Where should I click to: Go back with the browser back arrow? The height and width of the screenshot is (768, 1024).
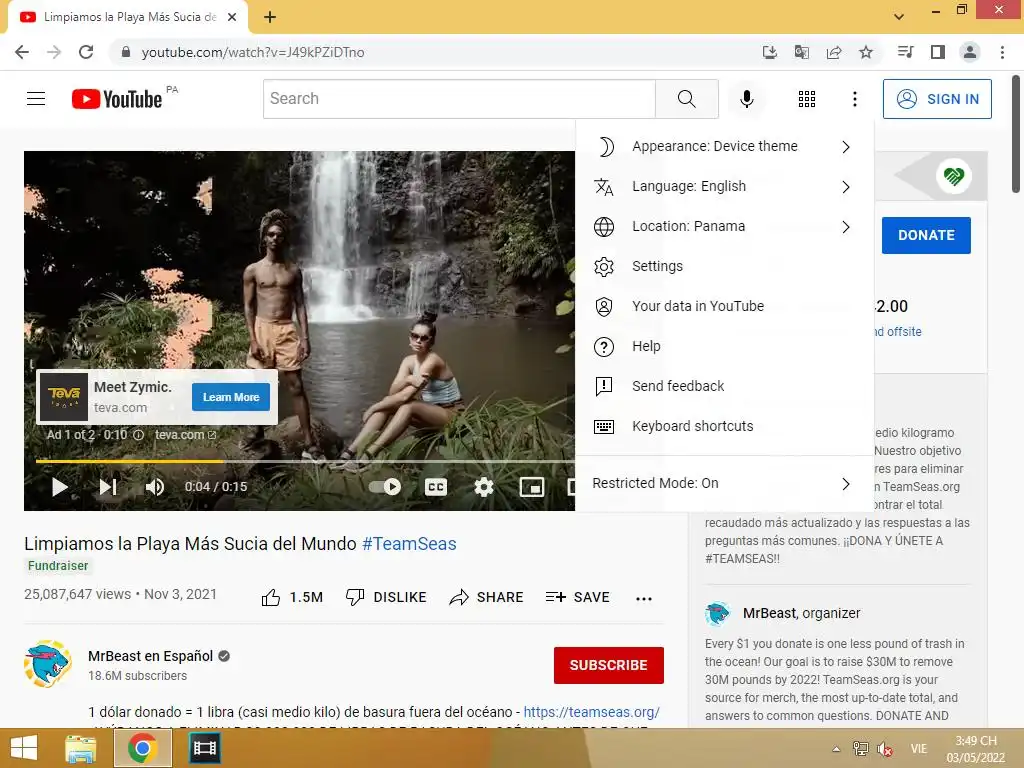click(x=22, y=52)
